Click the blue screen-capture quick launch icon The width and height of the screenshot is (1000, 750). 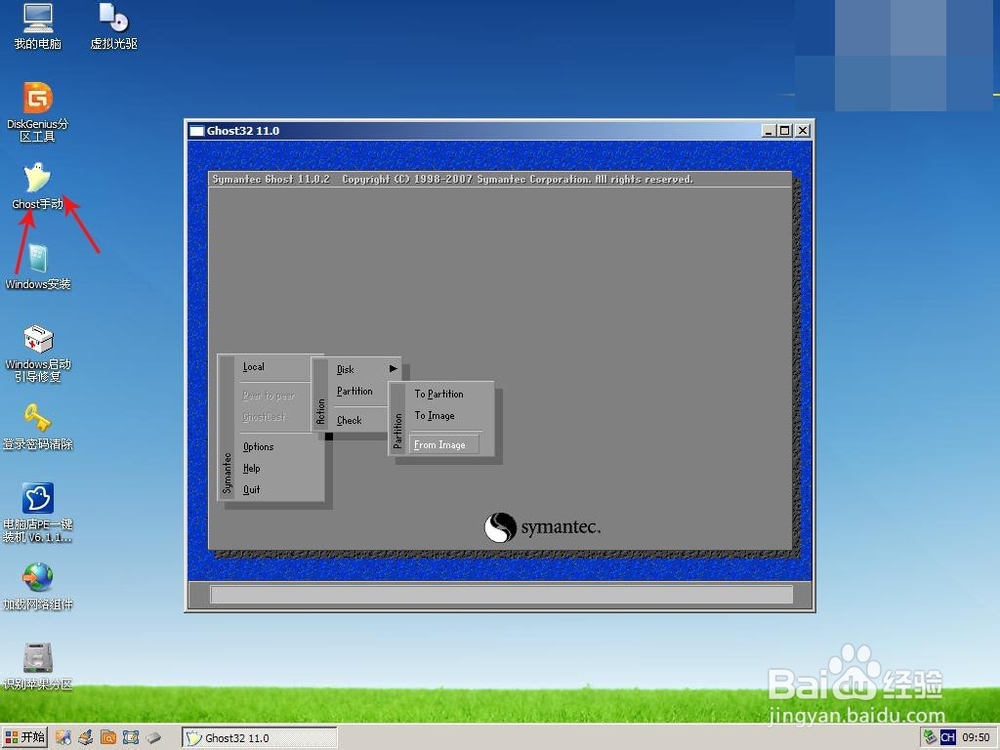pyautogui.click(x=131, y=738)
